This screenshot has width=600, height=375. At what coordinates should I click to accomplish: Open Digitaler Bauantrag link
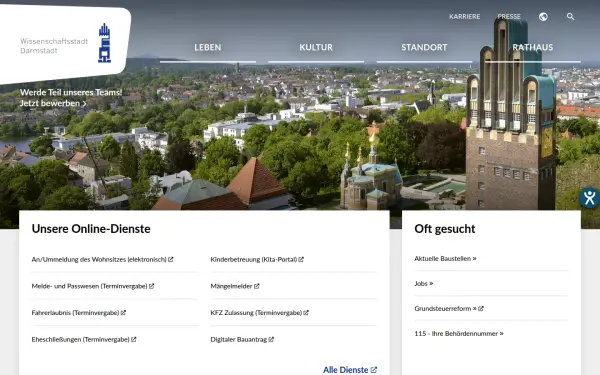(242, 339)
